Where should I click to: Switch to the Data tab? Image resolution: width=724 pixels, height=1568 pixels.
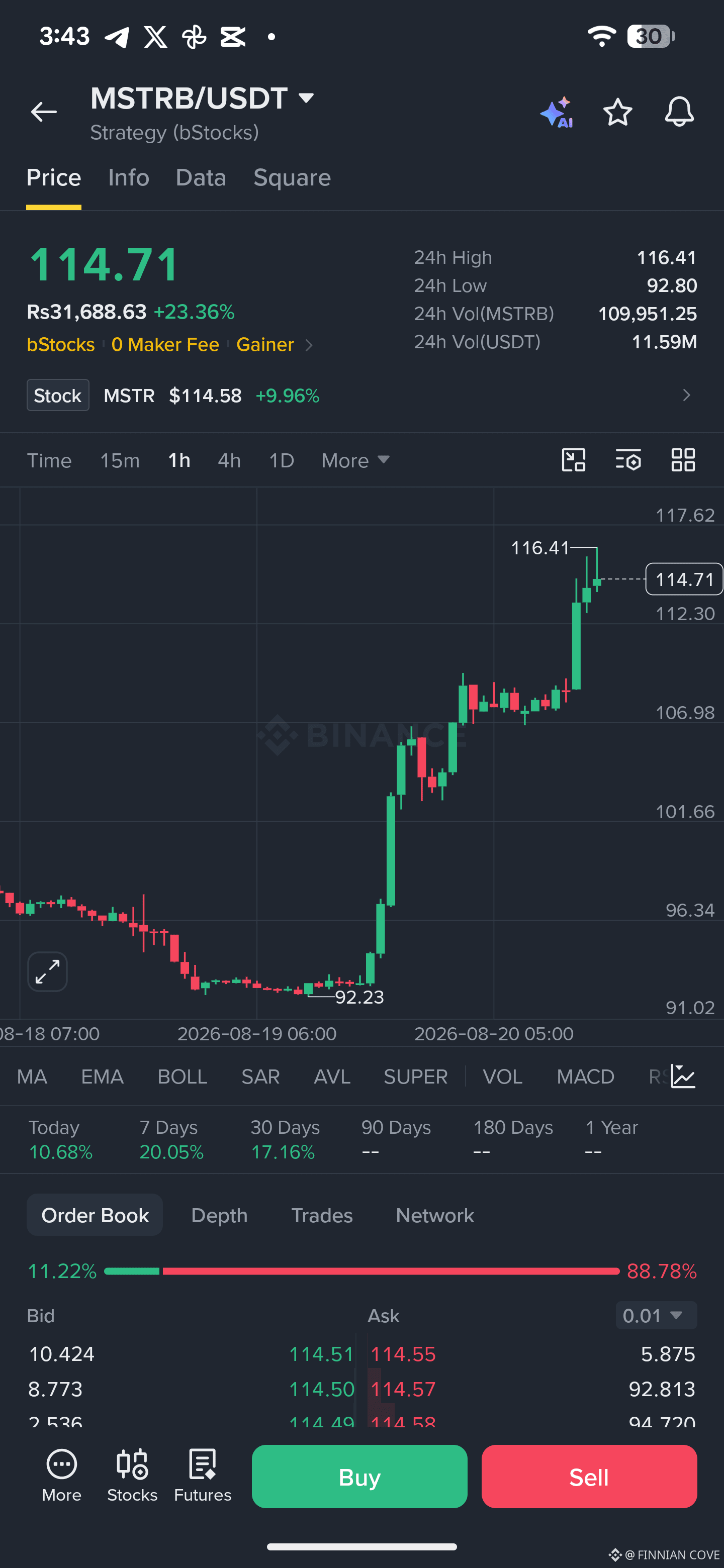(201, 178)
